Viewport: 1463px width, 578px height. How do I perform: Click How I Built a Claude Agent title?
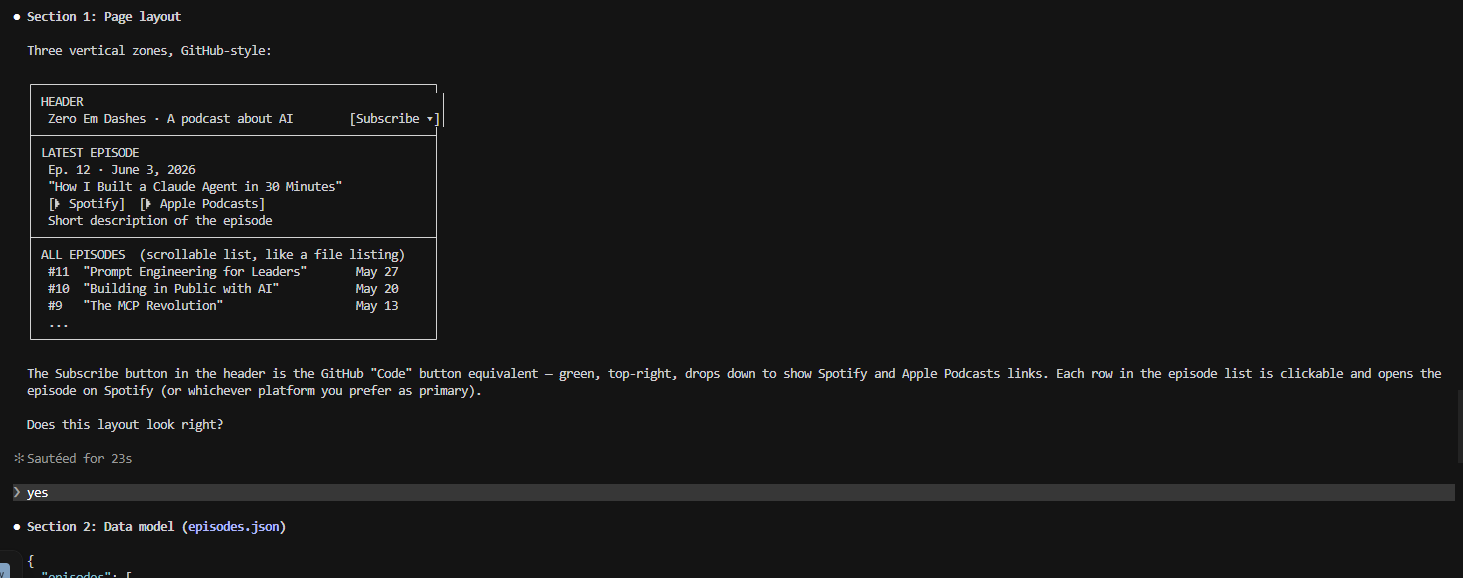(x=195, y=187)
